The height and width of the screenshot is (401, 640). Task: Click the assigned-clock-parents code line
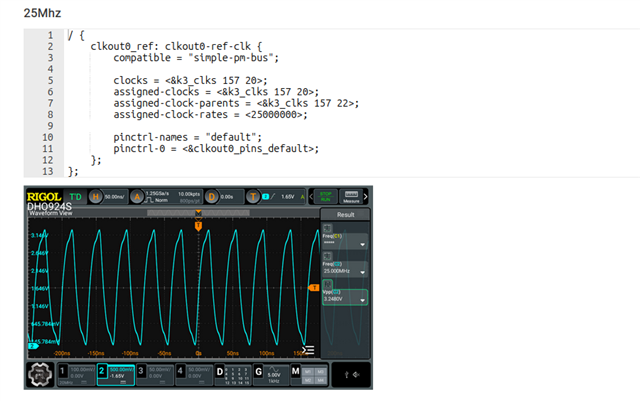point(236,103)
